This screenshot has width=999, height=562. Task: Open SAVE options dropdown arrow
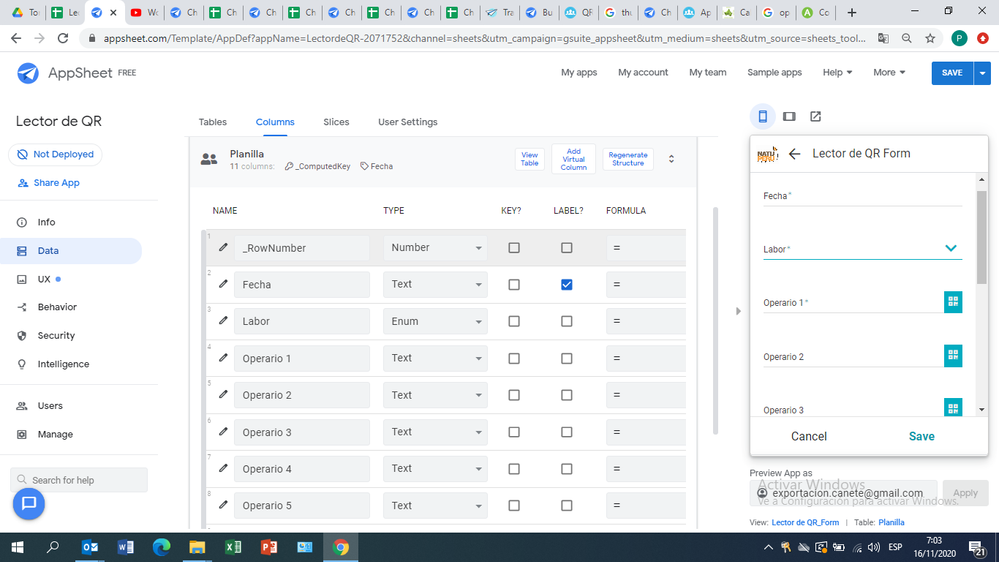pyautogui.click(x=982, y=73)
